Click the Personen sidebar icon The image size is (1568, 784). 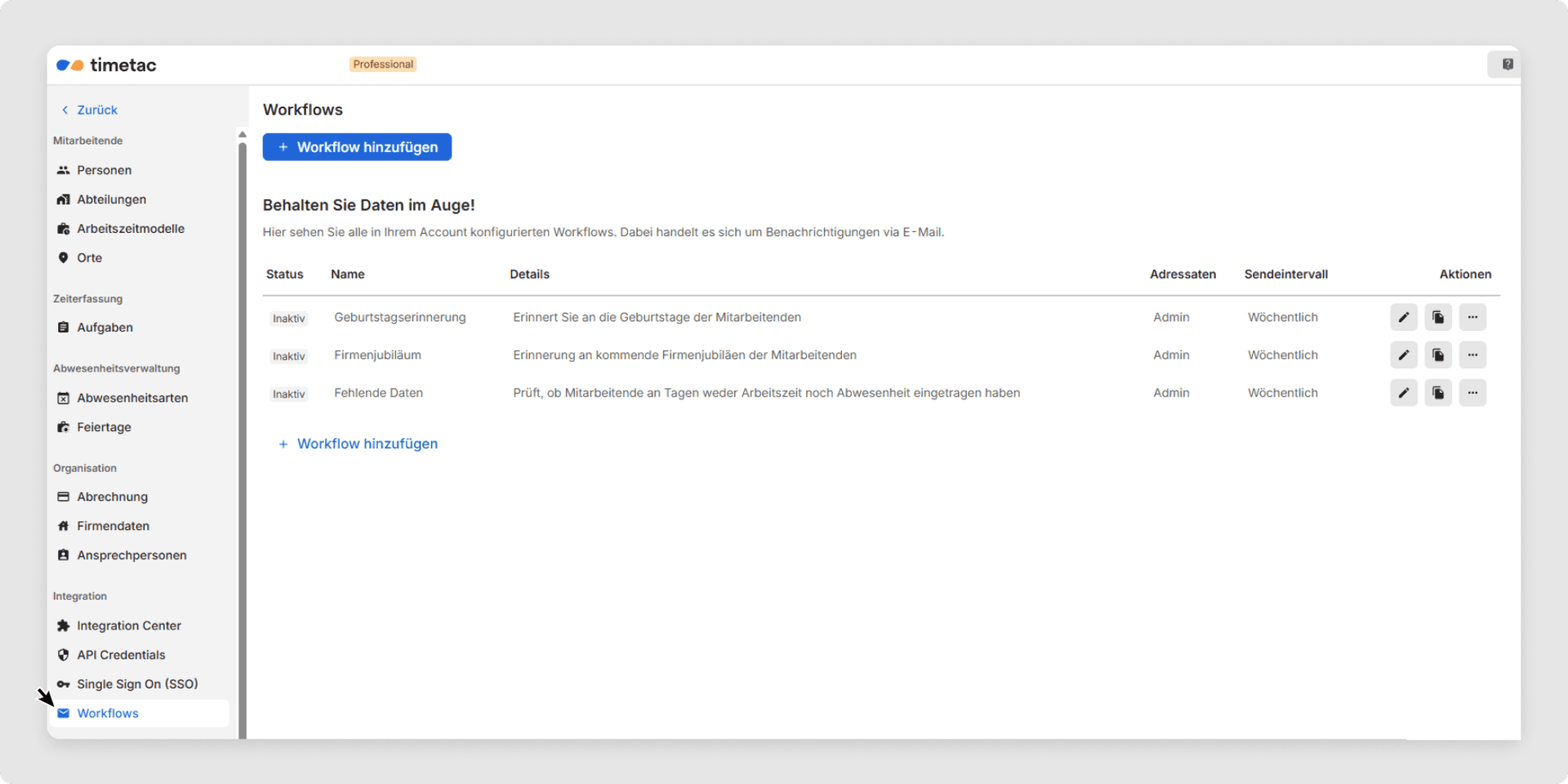click(x=64, y=170)
